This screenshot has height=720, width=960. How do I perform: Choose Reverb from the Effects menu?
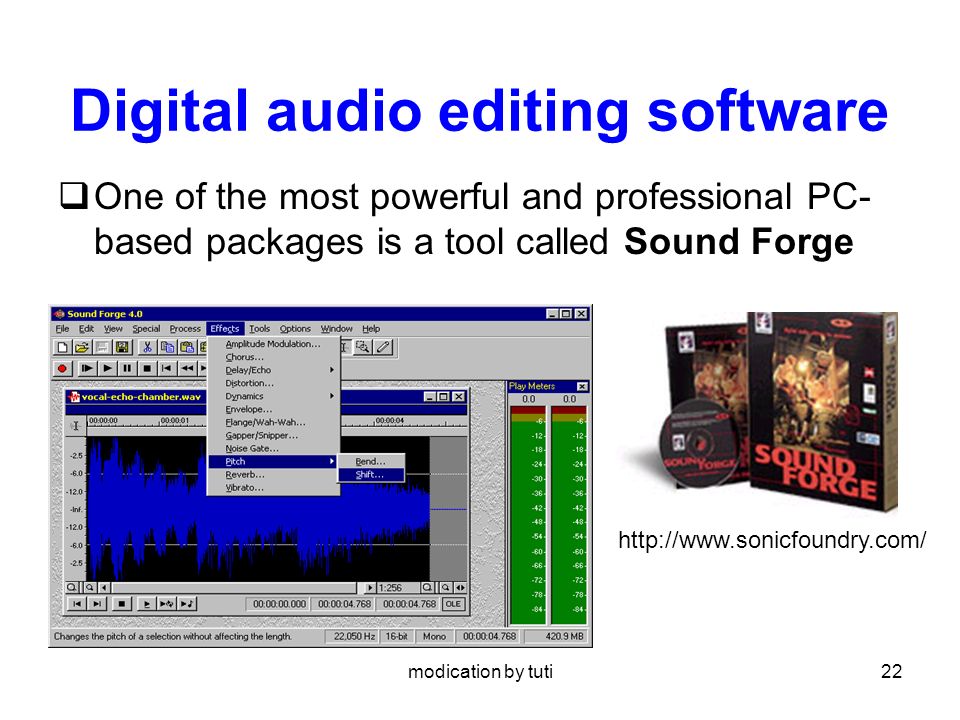click(274, 474)
